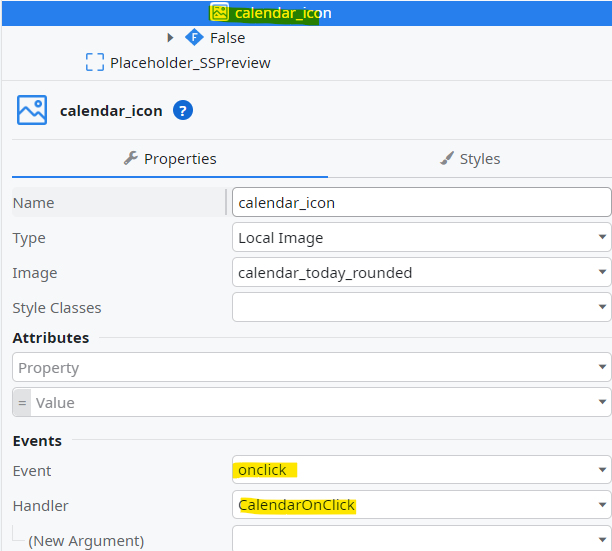Screen dimensions: 612x551
Task: Click the image icon next to calendar_icon in the tree
Action: click(220, 12)
